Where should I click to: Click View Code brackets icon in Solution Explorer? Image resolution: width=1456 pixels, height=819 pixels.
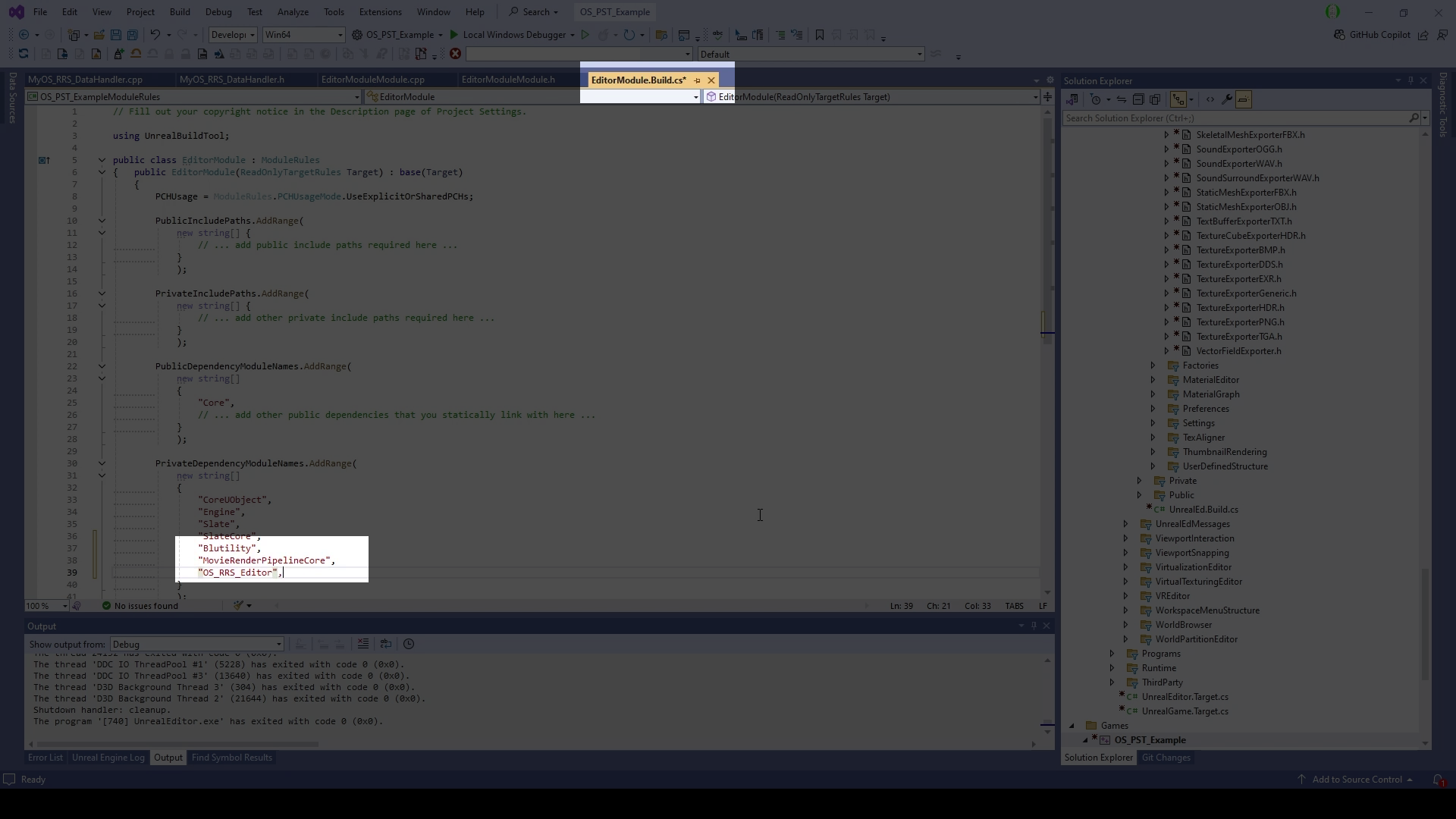tap(1210, 99)
